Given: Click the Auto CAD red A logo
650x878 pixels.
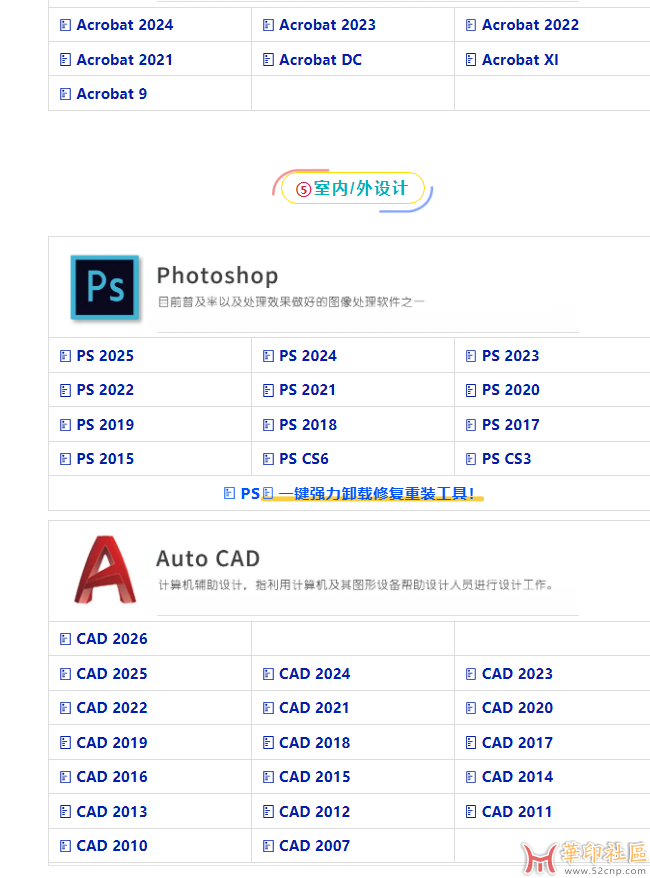Looking at the screenshot, I should tap(105, 569).
